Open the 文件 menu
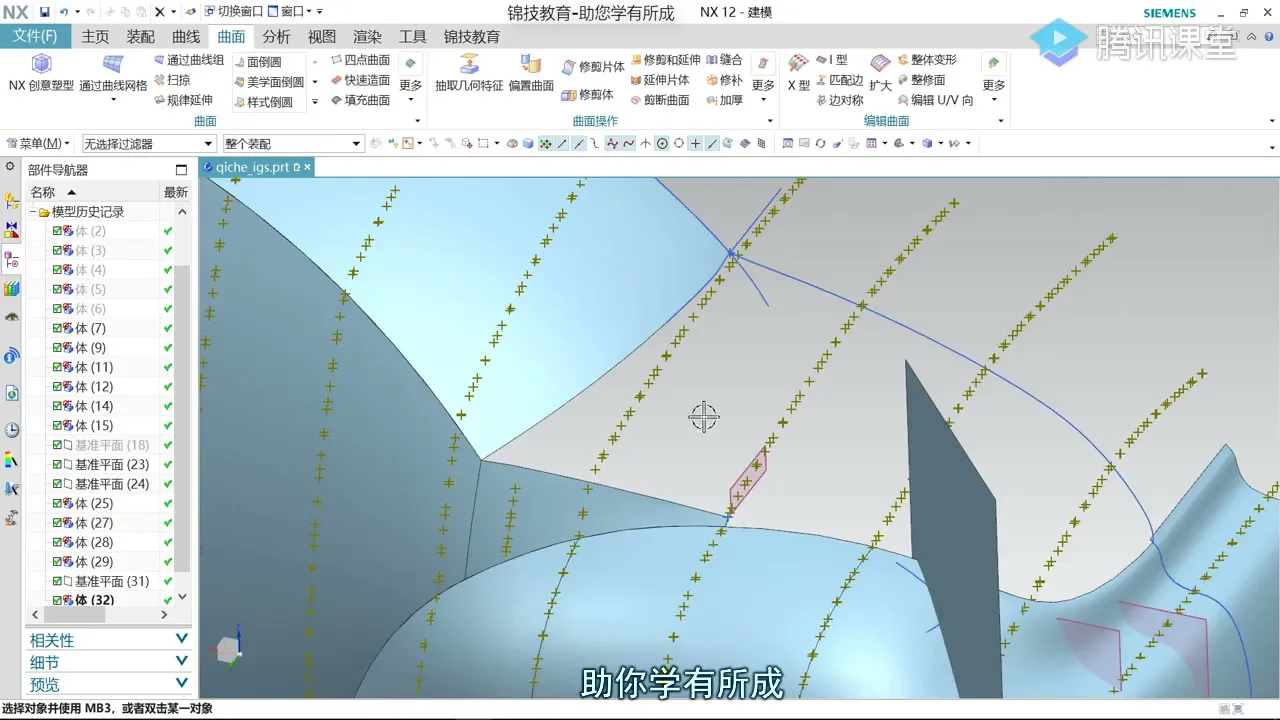This screenshot has width=1280, height=720. 37,36
